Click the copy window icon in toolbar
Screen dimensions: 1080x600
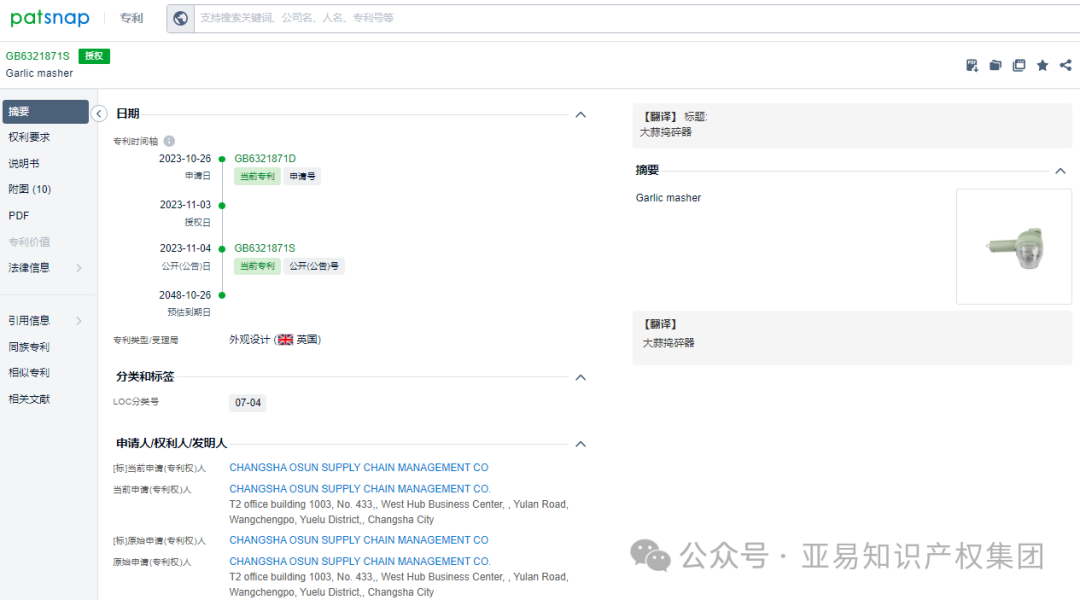click(1019, 65)
